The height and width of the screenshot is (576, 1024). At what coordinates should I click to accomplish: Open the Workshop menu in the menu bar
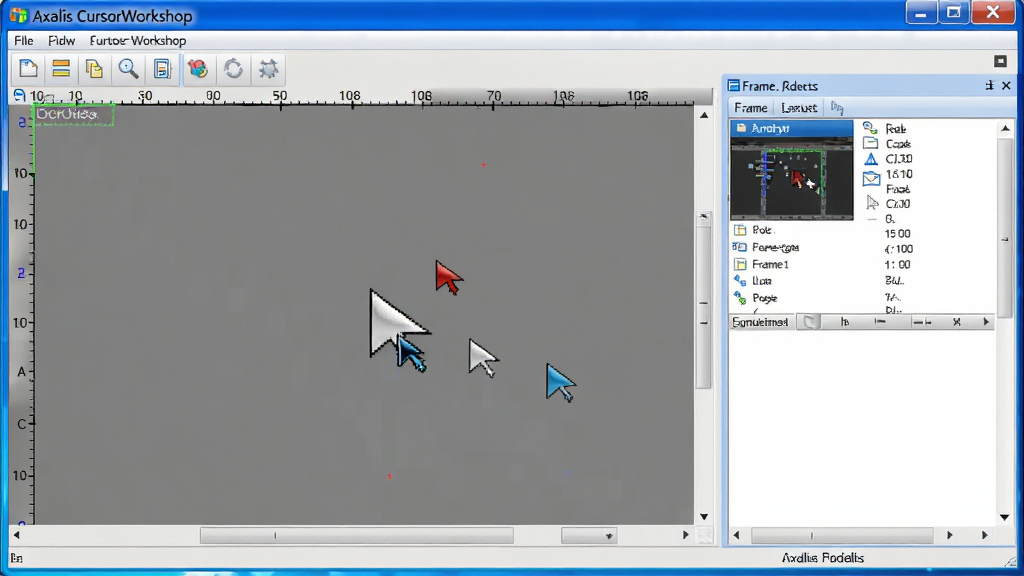138,40
